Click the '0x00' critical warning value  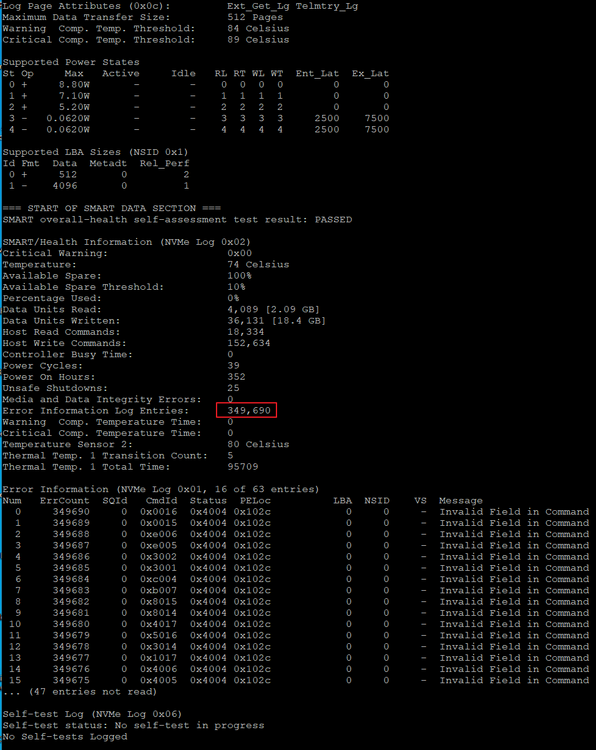[239, 254]
